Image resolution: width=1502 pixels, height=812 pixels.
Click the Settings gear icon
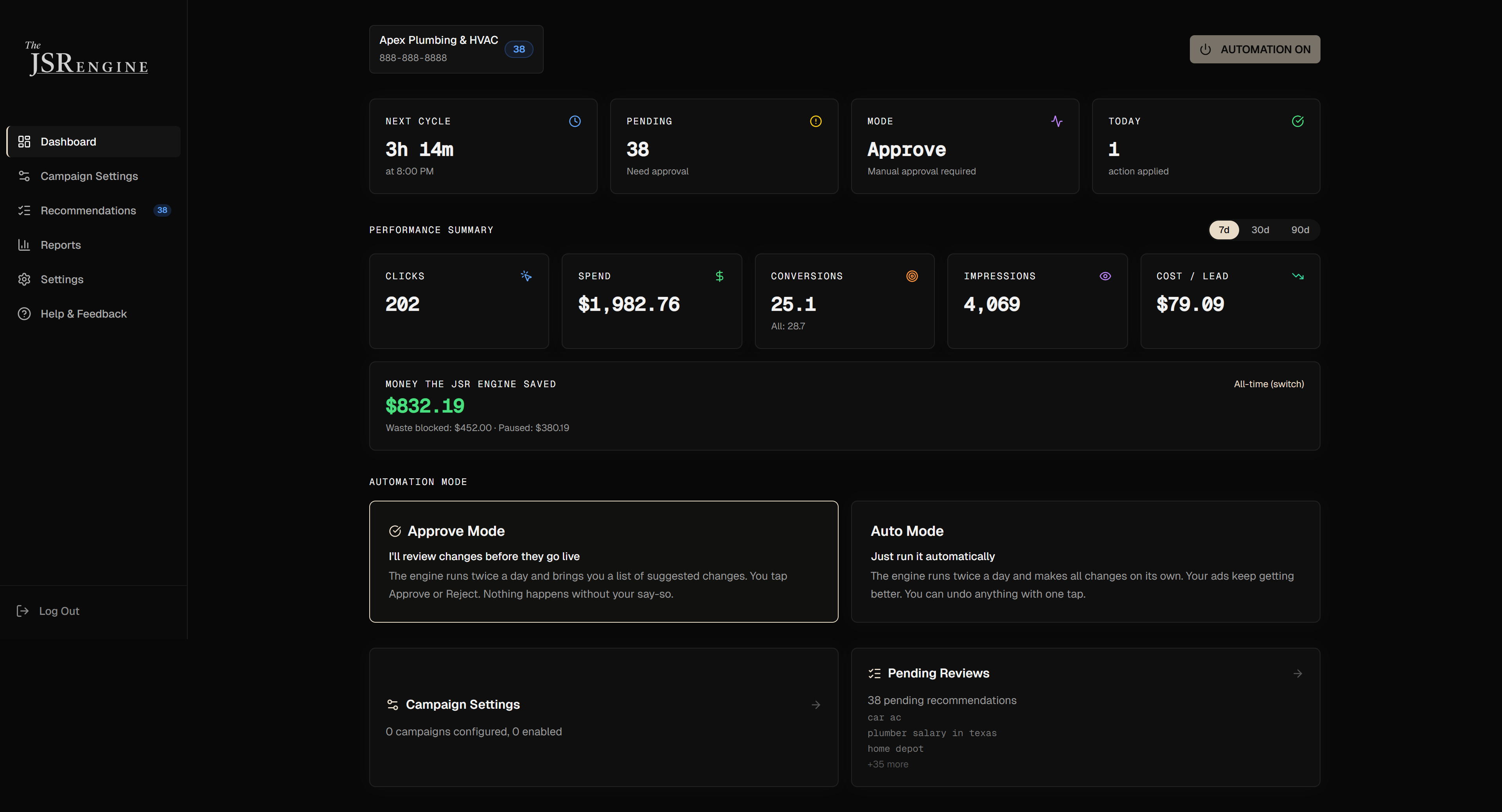click(24, 279)
